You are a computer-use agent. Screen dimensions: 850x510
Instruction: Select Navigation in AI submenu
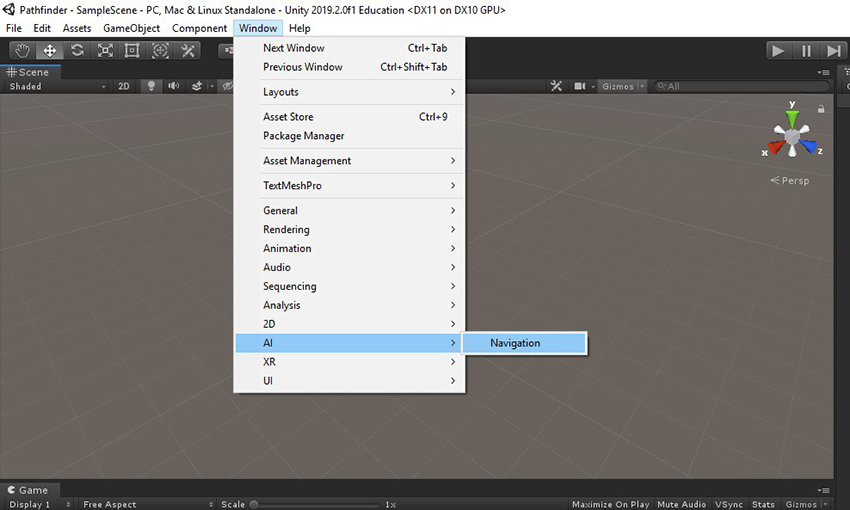524,343
